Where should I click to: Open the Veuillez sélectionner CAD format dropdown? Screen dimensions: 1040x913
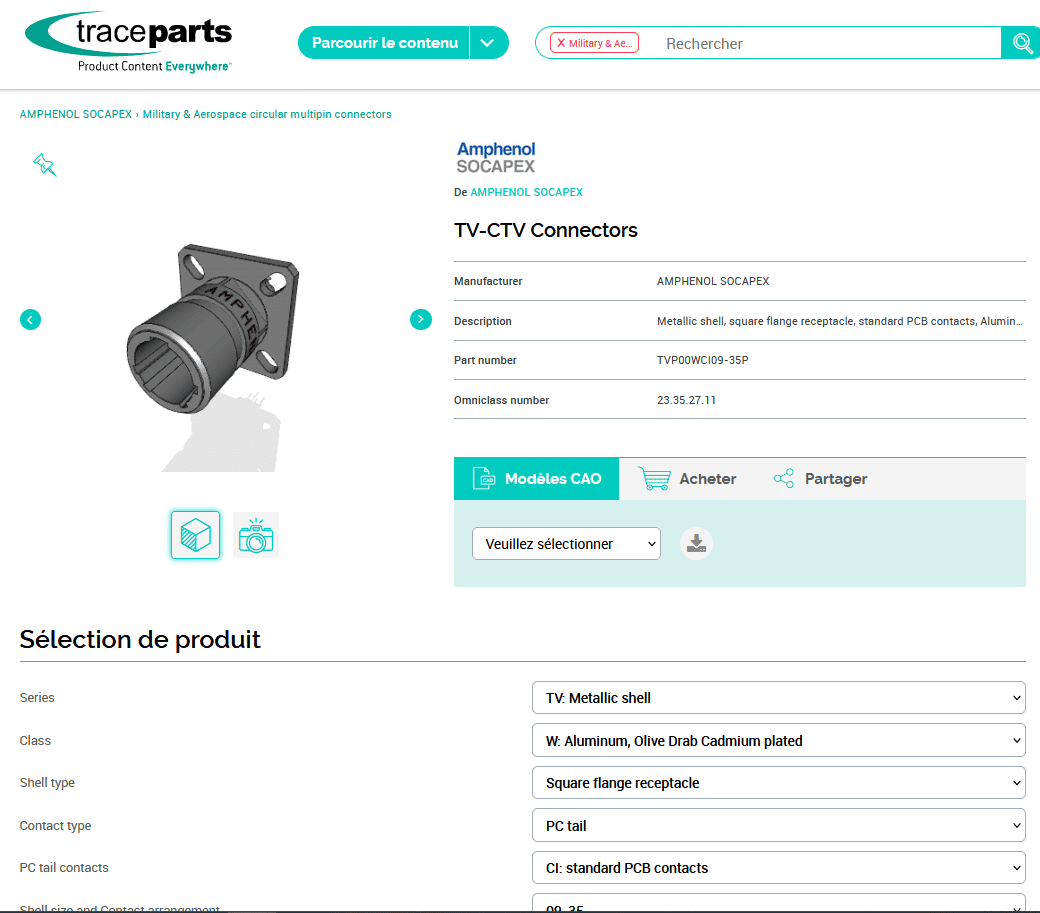click(566, 544)
